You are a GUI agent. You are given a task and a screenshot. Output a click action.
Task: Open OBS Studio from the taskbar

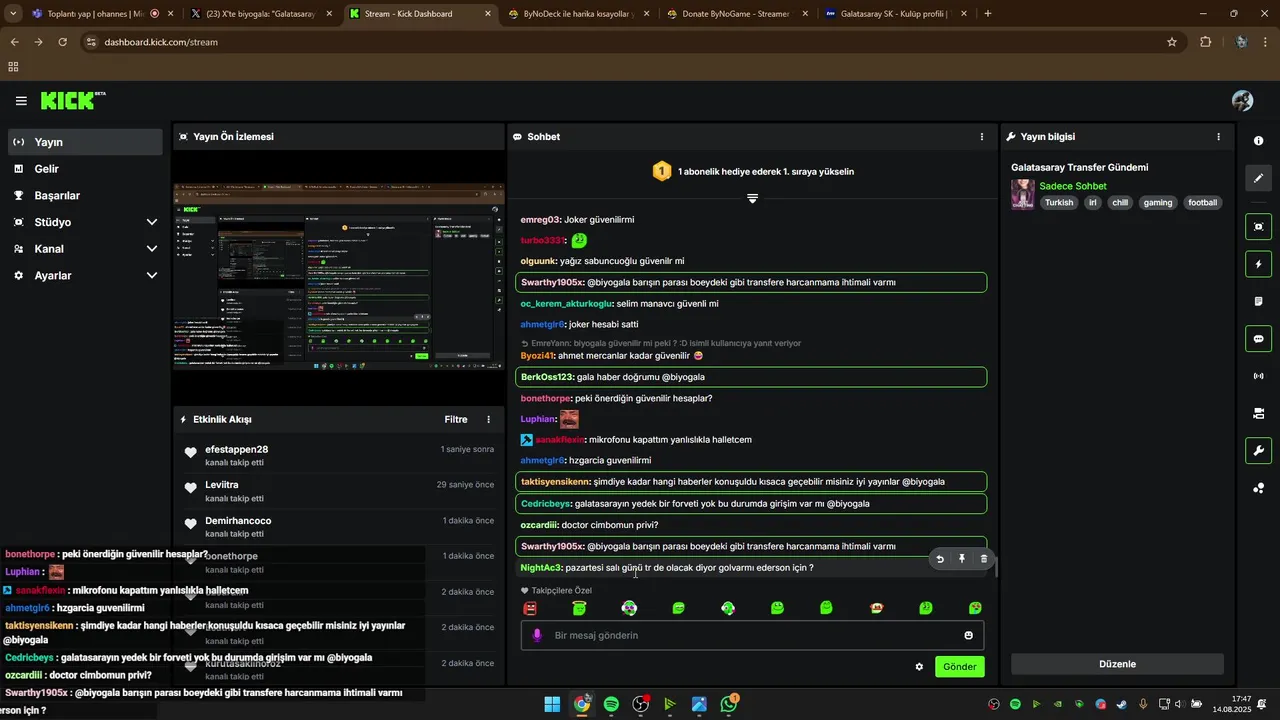[x=641, y=704]
